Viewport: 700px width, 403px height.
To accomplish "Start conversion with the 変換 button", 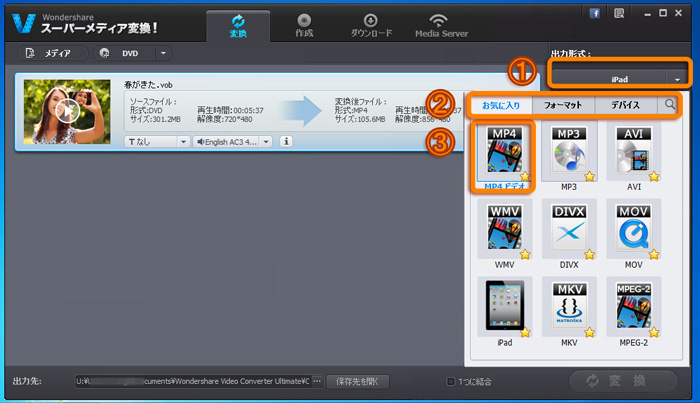I will point(623,381).
